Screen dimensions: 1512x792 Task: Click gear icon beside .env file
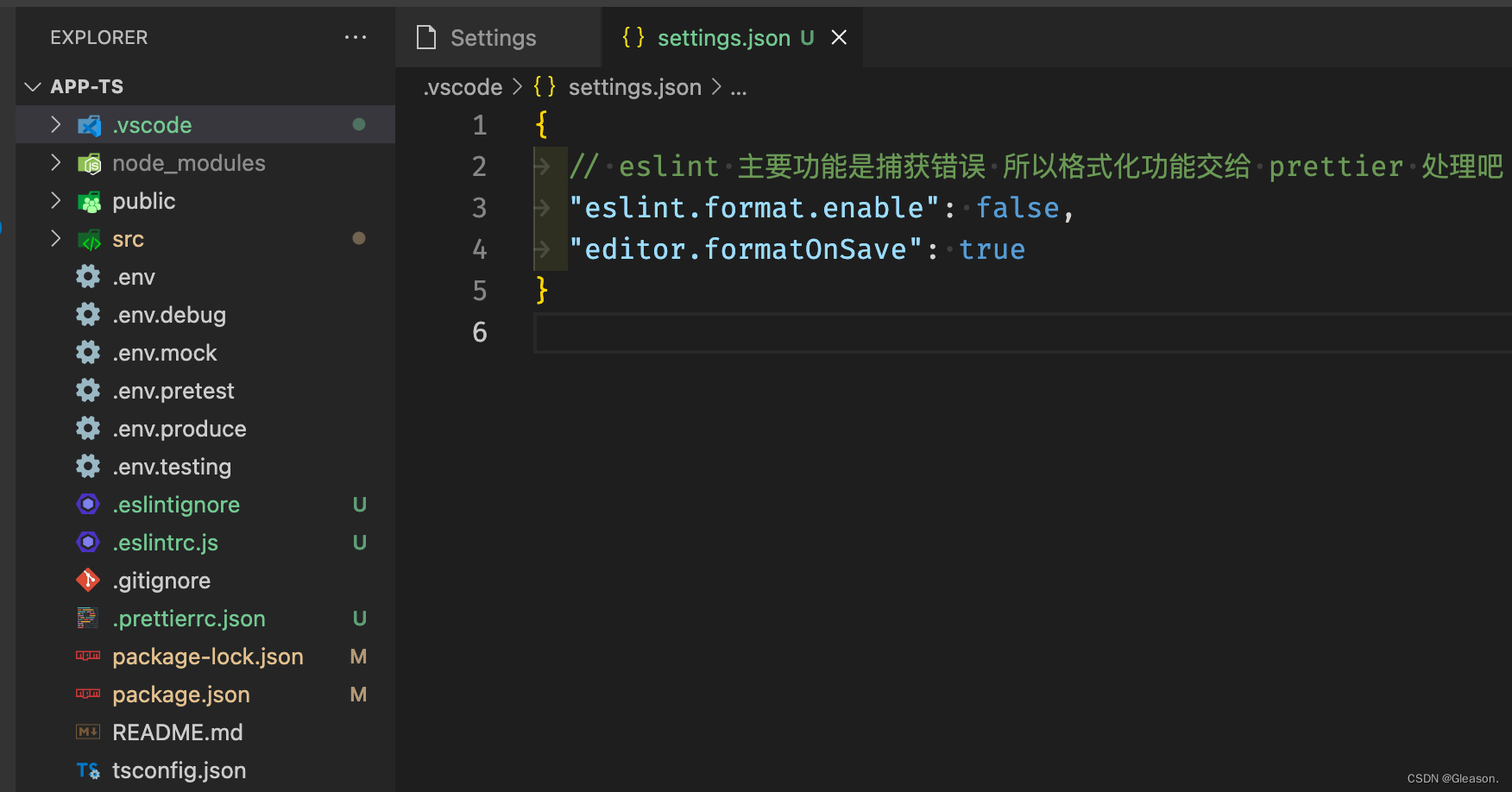pos(88,277)
